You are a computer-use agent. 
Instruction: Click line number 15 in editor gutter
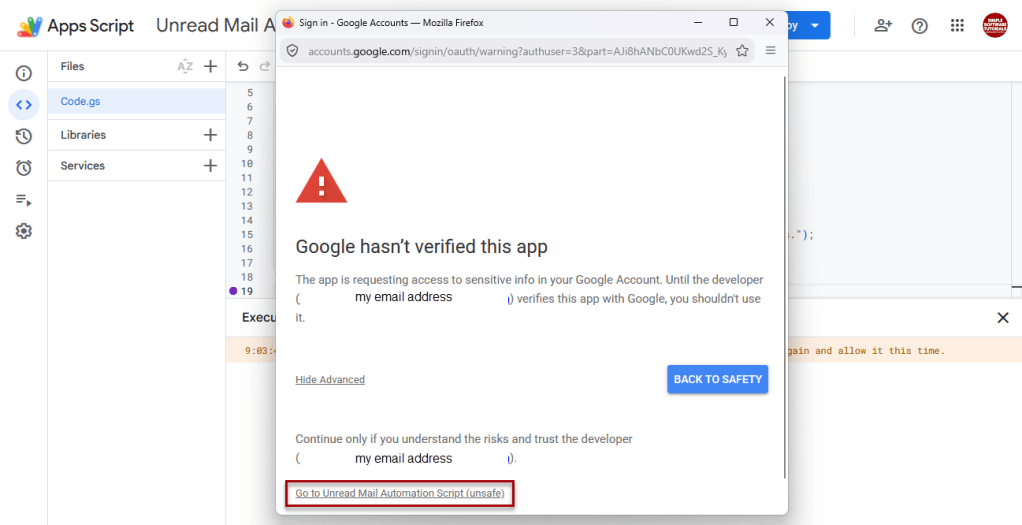click(246, 235)
